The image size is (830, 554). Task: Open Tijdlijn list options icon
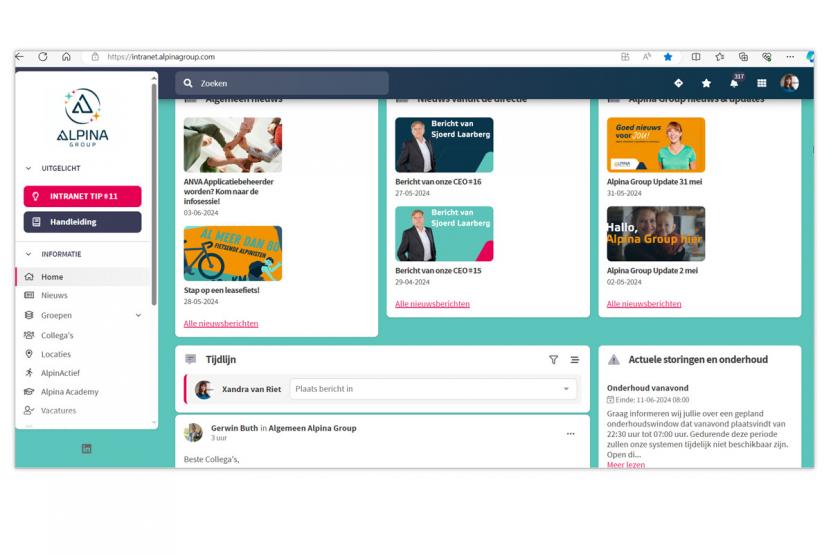point(574,360)
